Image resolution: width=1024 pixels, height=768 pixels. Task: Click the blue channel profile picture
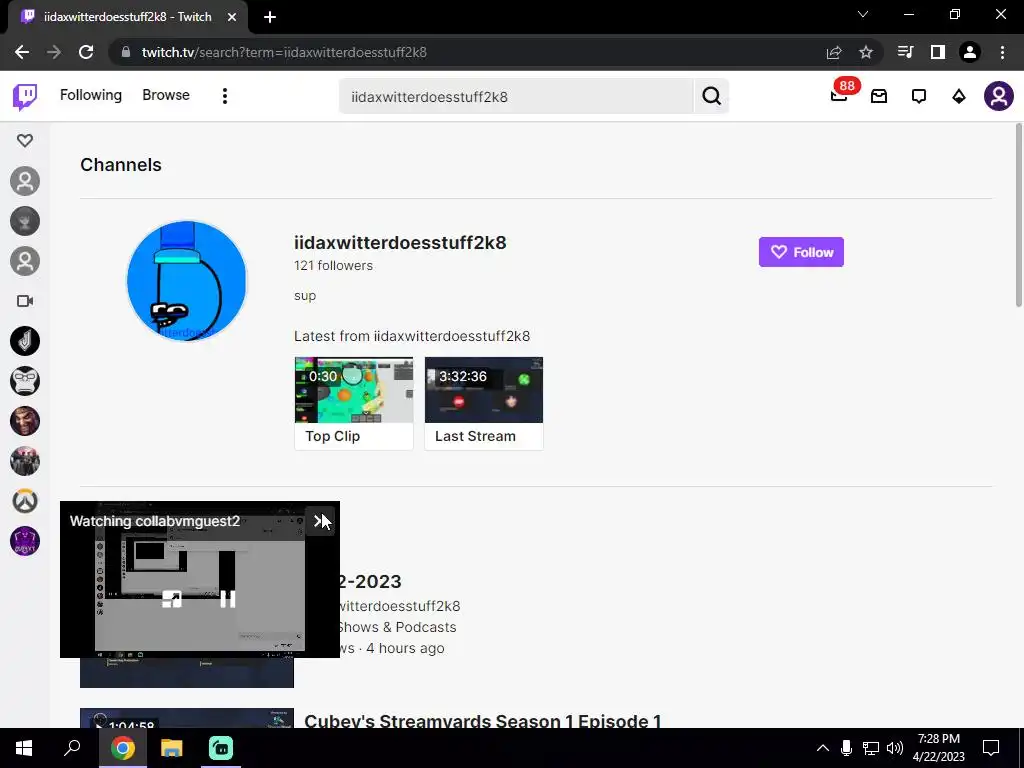(x=187, y=281)
